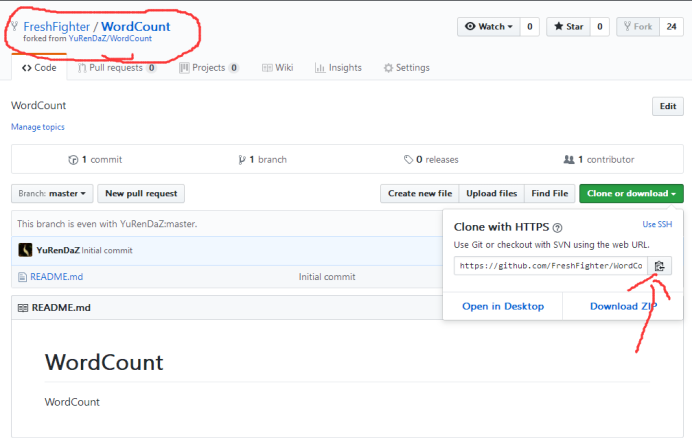692x442 pixels.
Task: Go to the Wiki tab
Action: pos(278,68)
